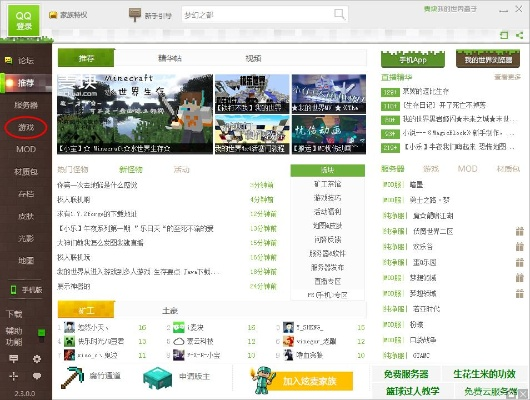Click the sidebar signpost icon beside the gear
Viewport: 530px width, 400px height.
click(14, 358)
